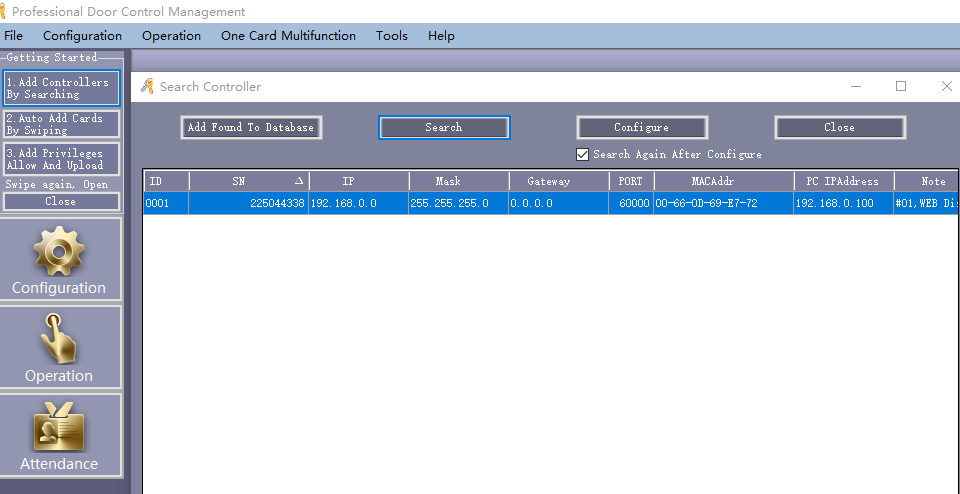Click the gateway cell 0.0.0.0

pyautogui.click(x=558, y=203)
